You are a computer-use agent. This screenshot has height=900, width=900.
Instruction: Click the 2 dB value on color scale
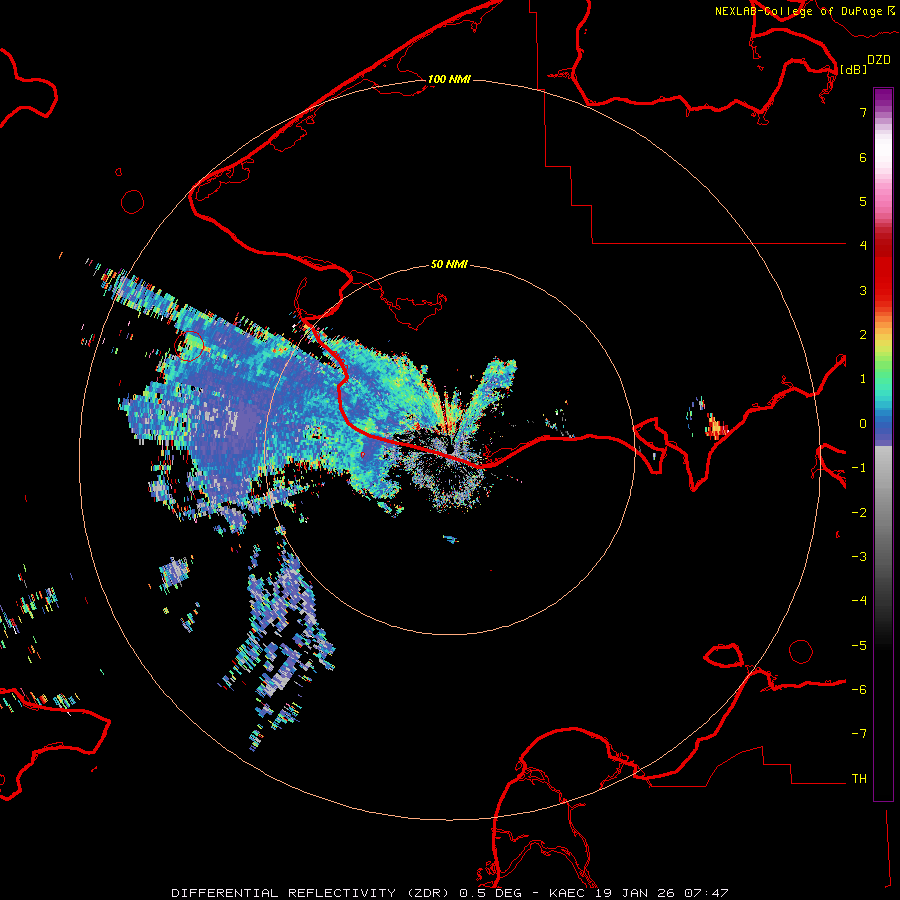(863, 335)
